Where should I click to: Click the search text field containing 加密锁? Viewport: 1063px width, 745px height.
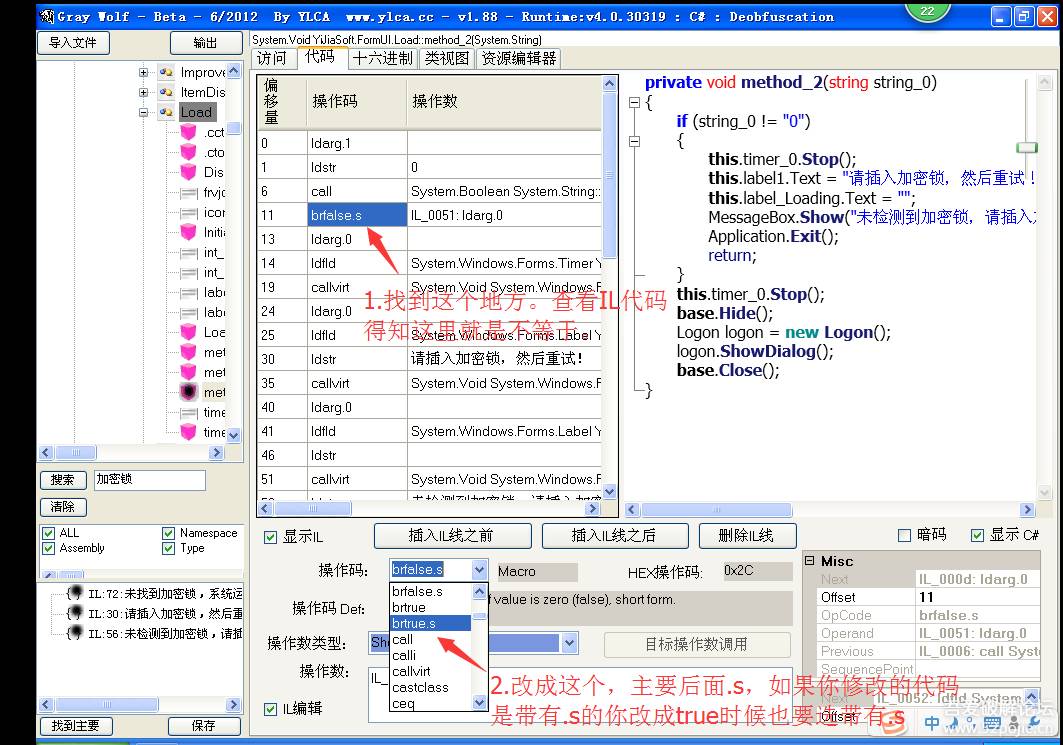pos(149,480)
